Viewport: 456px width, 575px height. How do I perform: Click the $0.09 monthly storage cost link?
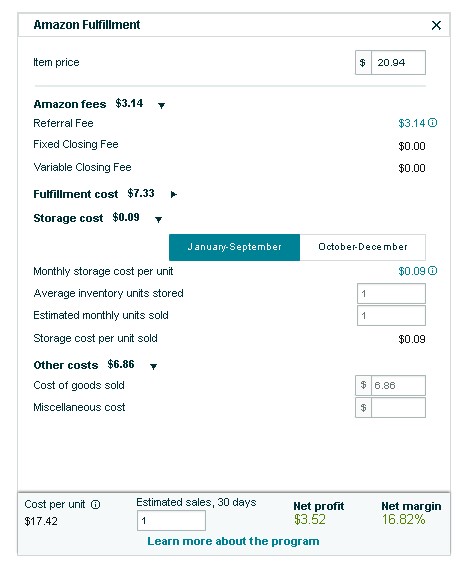pos(412,271)
